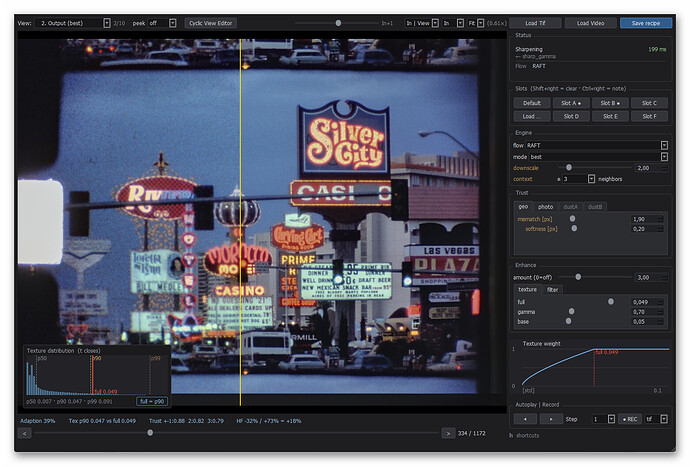Click the base value field
This screenshot has height=467, width=690.
(x=648, y=322)
